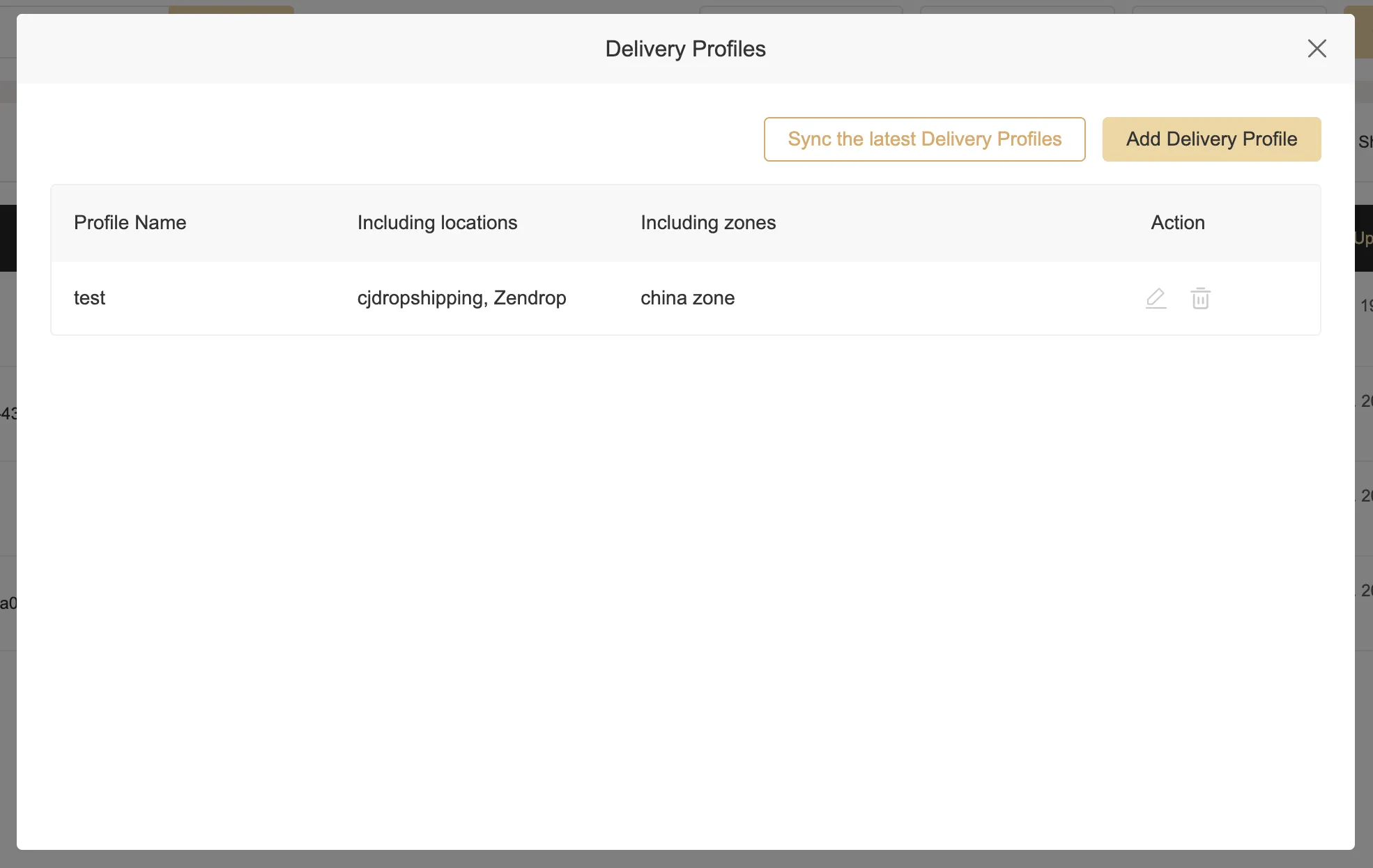The width and height of the screenshot is (1373, 868).
Task: Click the Profile Name column header
Action: point(130,223)
